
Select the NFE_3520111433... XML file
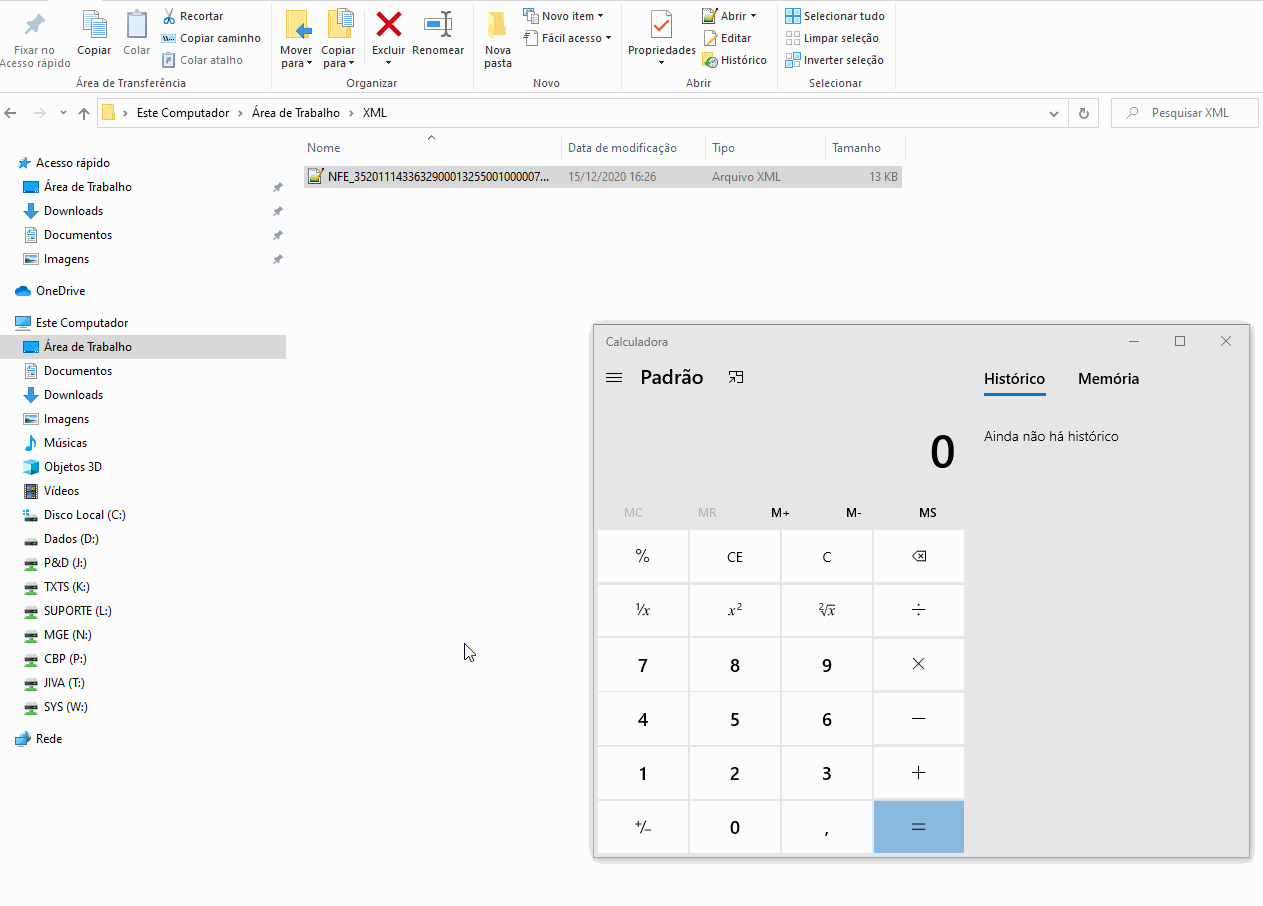pyautogui.click(x=602, y=177)
